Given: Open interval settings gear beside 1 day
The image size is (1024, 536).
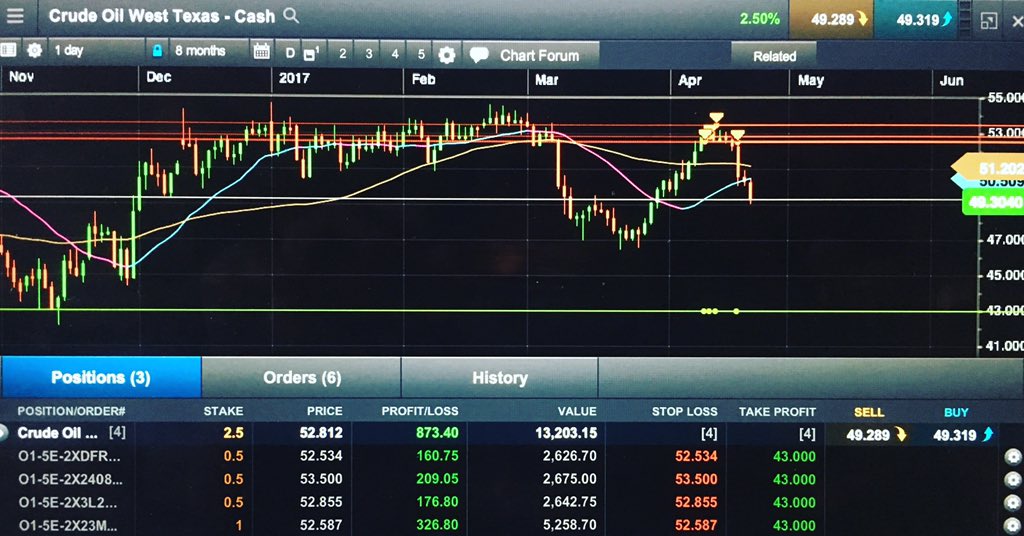Looking at the screenshot, I should click(35, 50).
